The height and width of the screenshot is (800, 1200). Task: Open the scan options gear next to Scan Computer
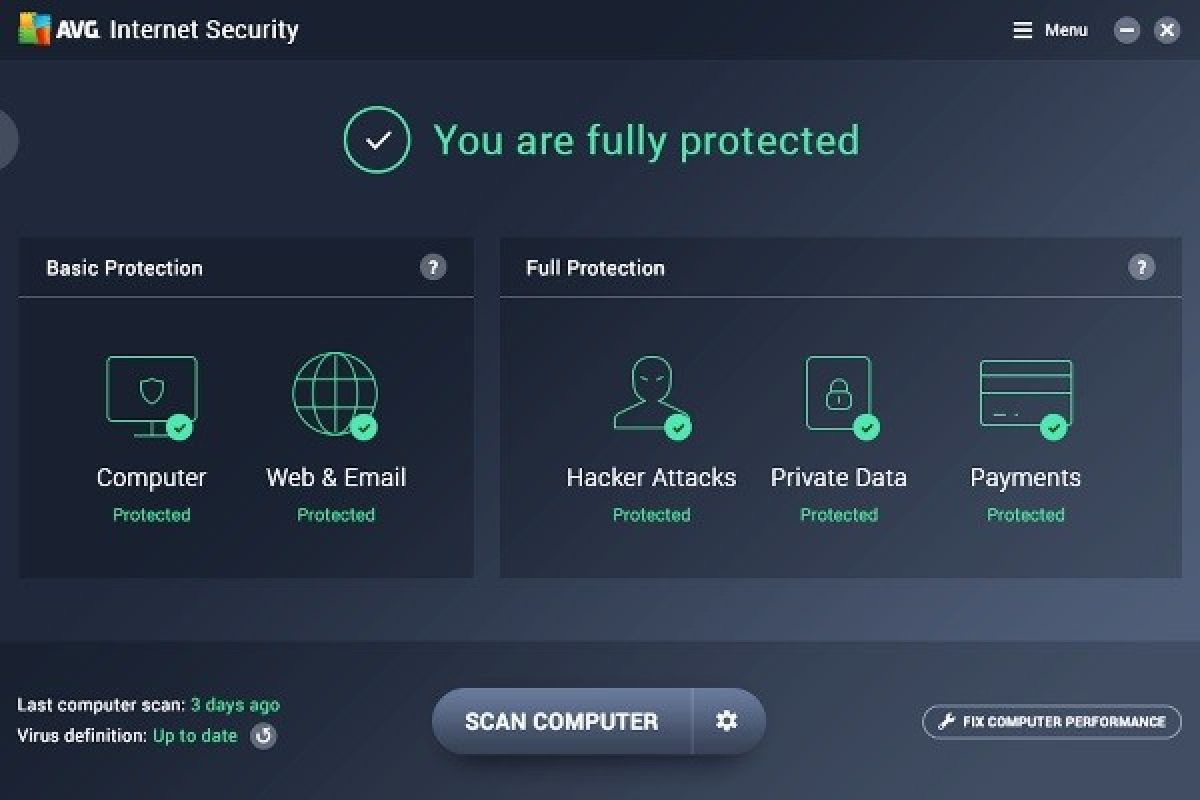[x=727, y=721]
